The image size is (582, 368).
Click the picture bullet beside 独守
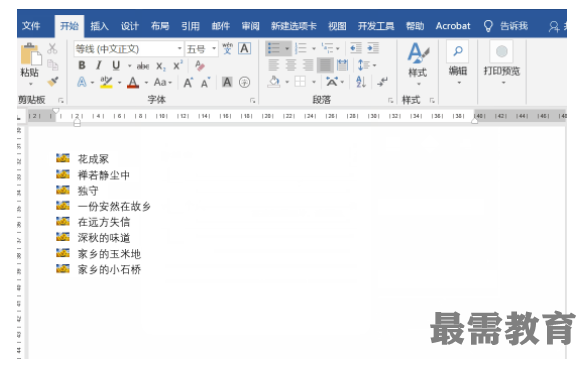(x=63, y=190)
